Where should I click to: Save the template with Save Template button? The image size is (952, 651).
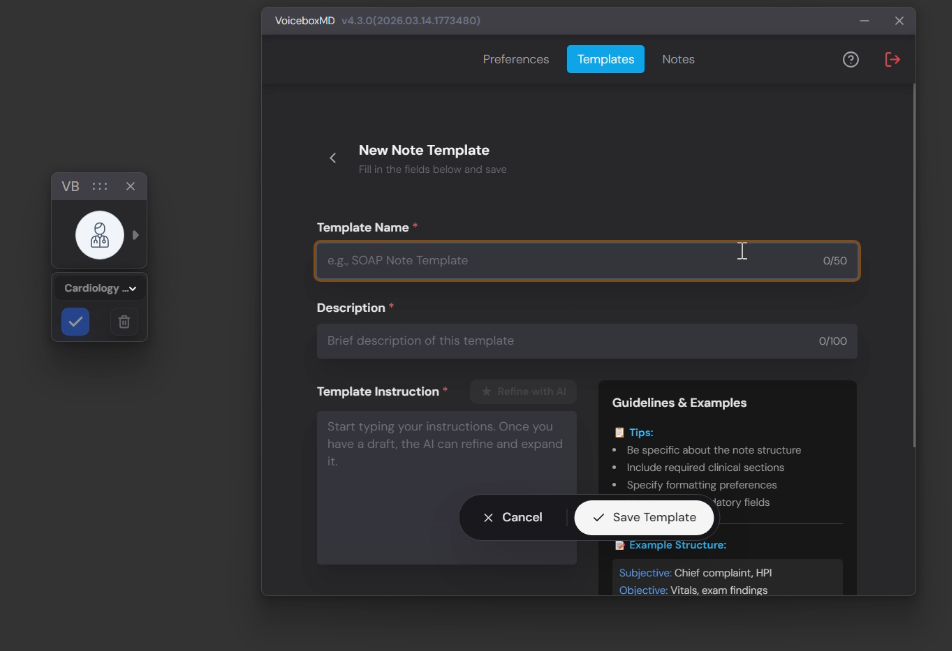644,517
